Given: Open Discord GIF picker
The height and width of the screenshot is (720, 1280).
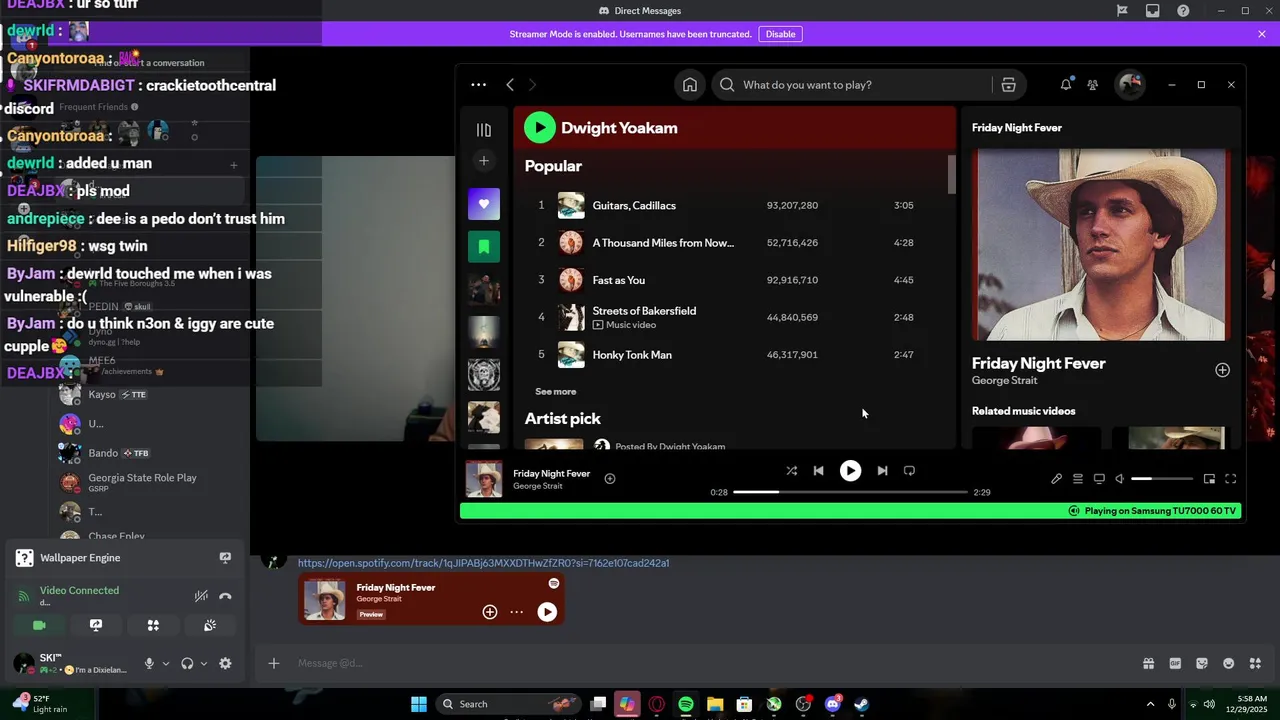Looking at the screenshot, I should [x=1175, y=663].
